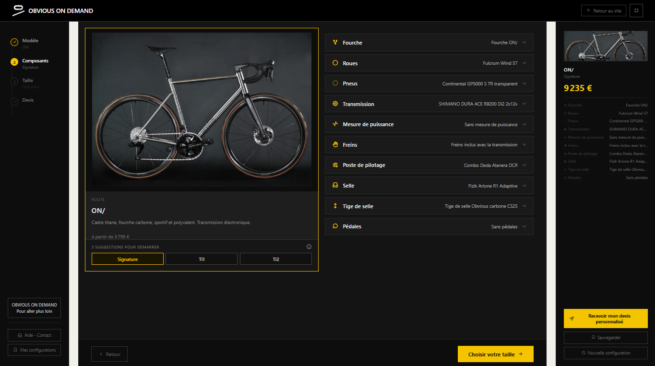This screenshot has width=655, height=366.
Task: Click the Obvious On Demand logo
Action: 53,10
